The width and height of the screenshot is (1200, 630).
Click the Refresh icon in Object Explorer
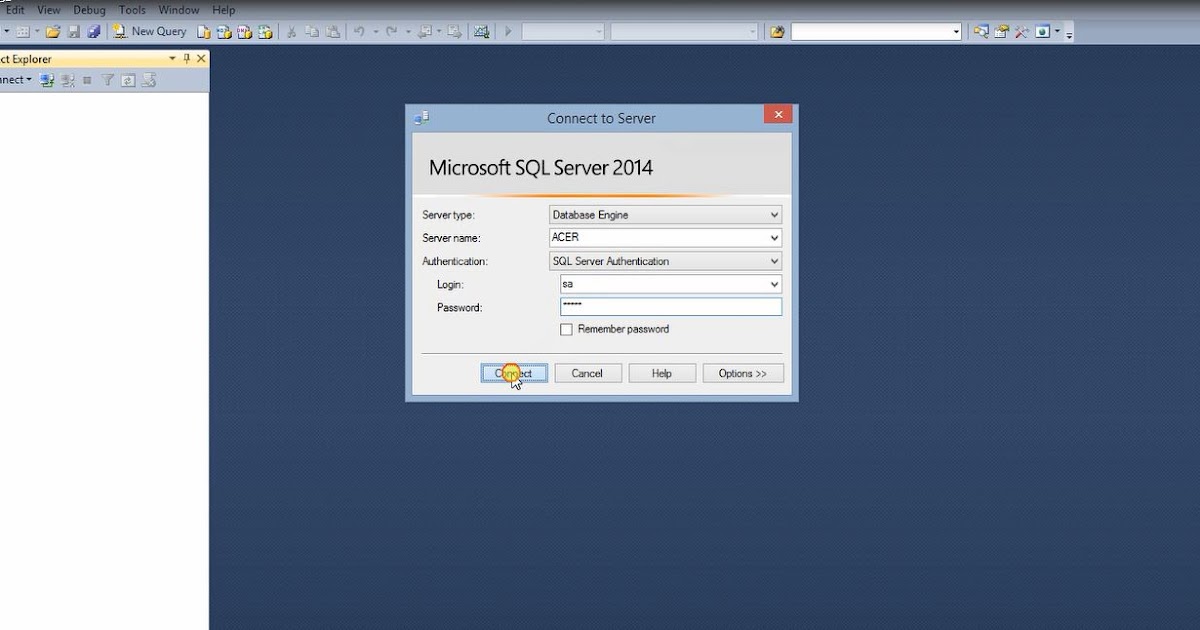click(x=128, y=80)
